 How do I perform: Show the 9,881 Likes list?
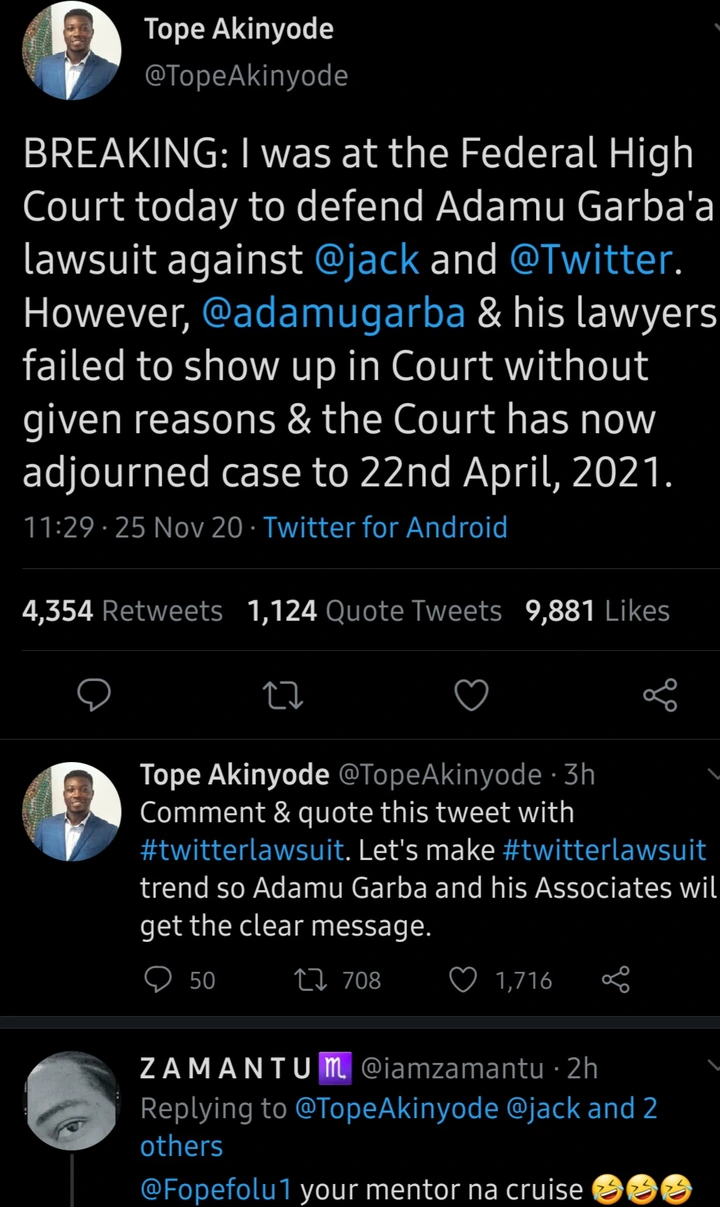click(x=597, y=610)
